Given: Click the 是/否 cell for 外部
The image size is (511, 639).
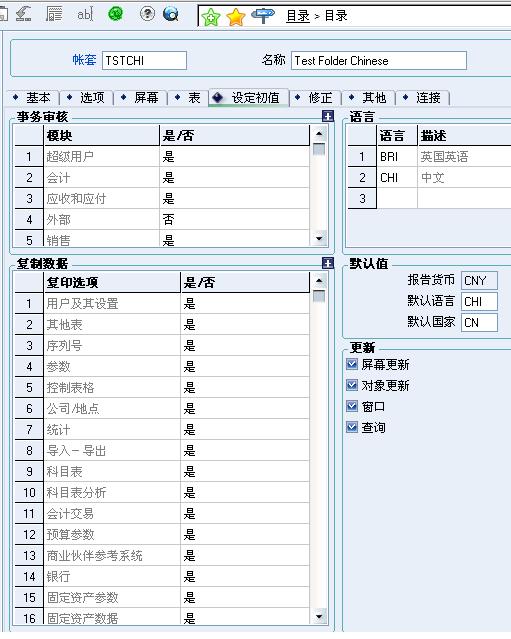Looking at the screenshot, I should click(x=234, y=220).
